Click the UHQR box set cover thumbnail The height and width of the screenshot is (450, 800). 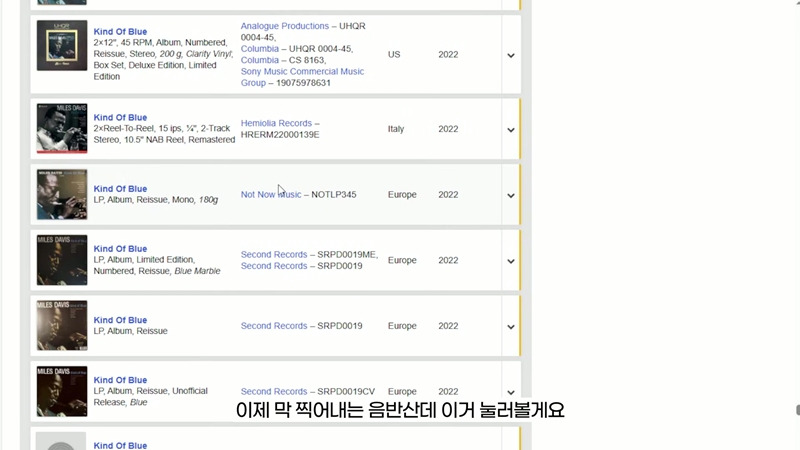pos(62,45)
